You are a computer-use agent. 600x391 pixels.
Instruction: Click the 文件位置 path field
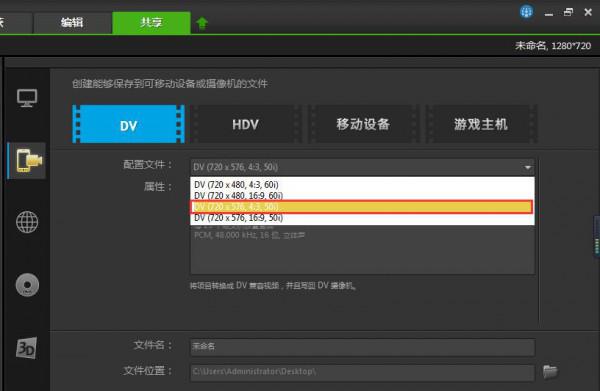coord(362,372)
